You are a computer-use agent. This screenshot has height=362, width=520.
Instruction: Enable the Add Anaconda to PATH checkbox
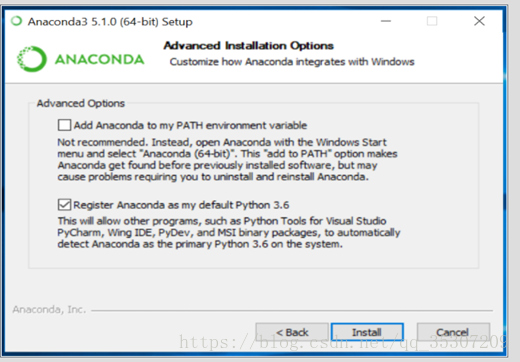click(64, 125)
